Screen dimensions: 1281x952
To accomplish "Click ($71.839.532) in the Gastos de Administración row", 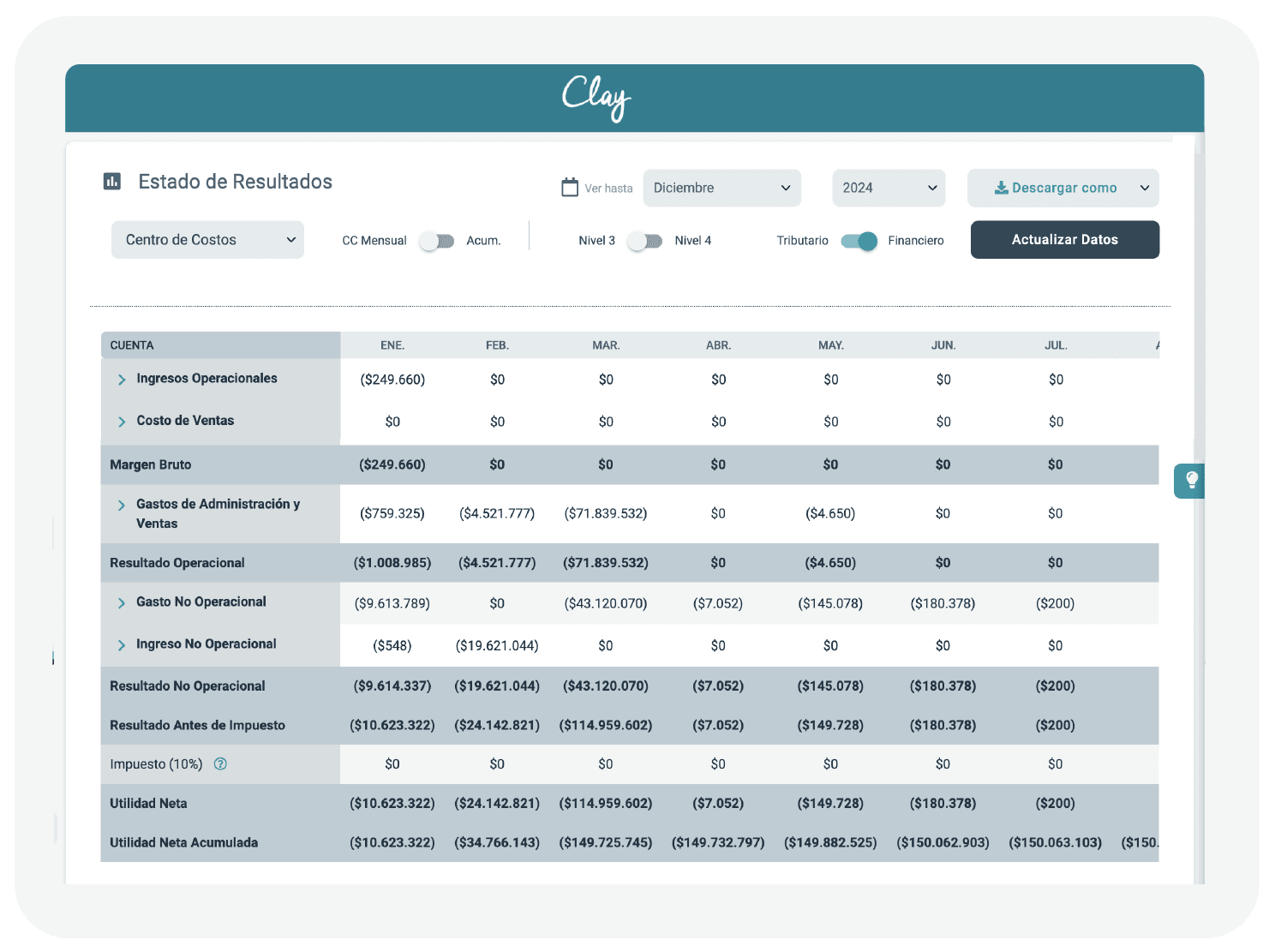I will [606, 513].
